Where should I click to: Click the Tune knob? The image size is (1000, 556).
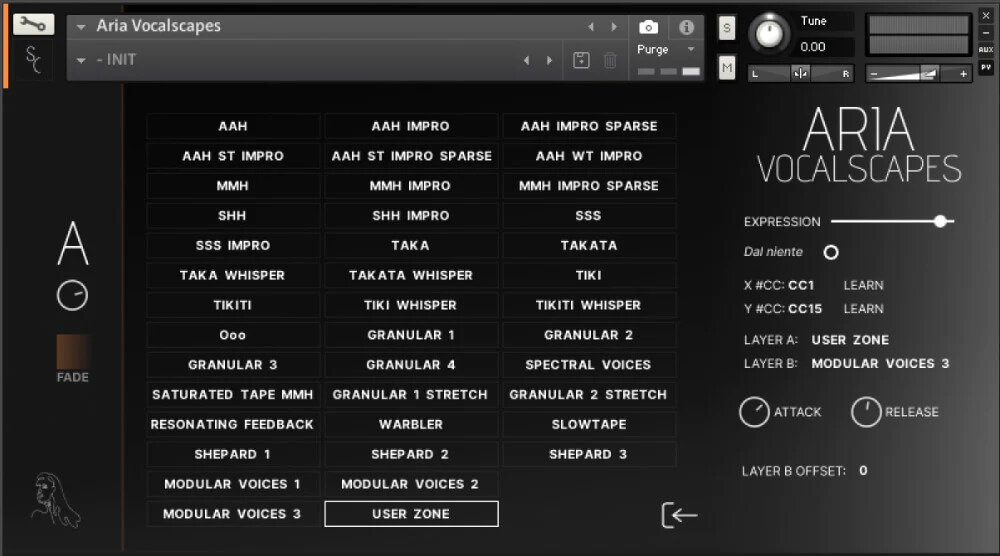769,33
